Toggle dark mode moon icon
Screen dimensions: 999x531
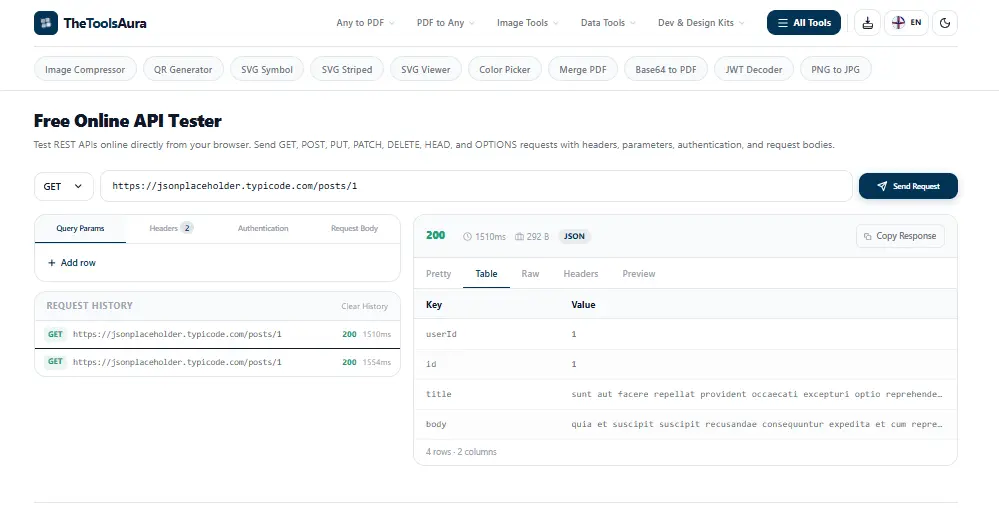(x=945, y=23)
